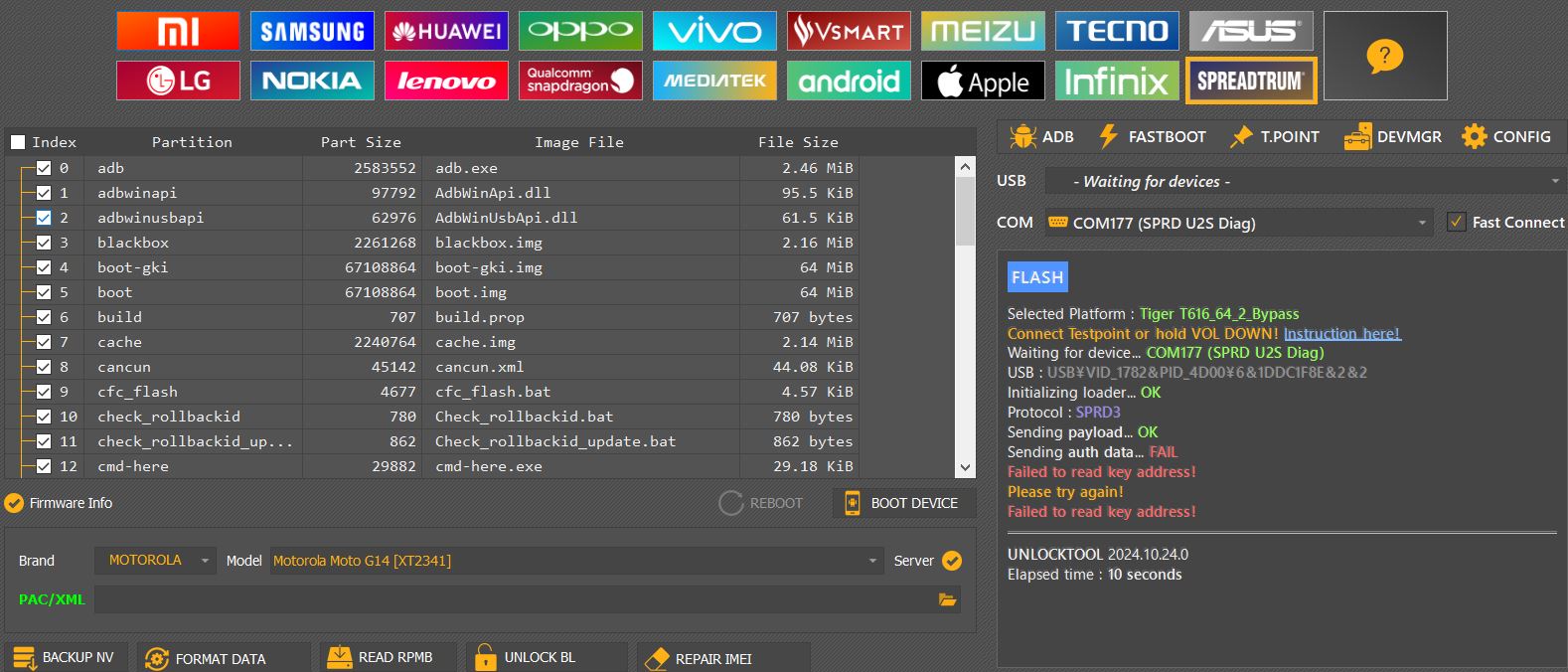Viewport: 1568px width, 672px height.
Task: Open the Android generic module
Action: [x=849, y=81]
